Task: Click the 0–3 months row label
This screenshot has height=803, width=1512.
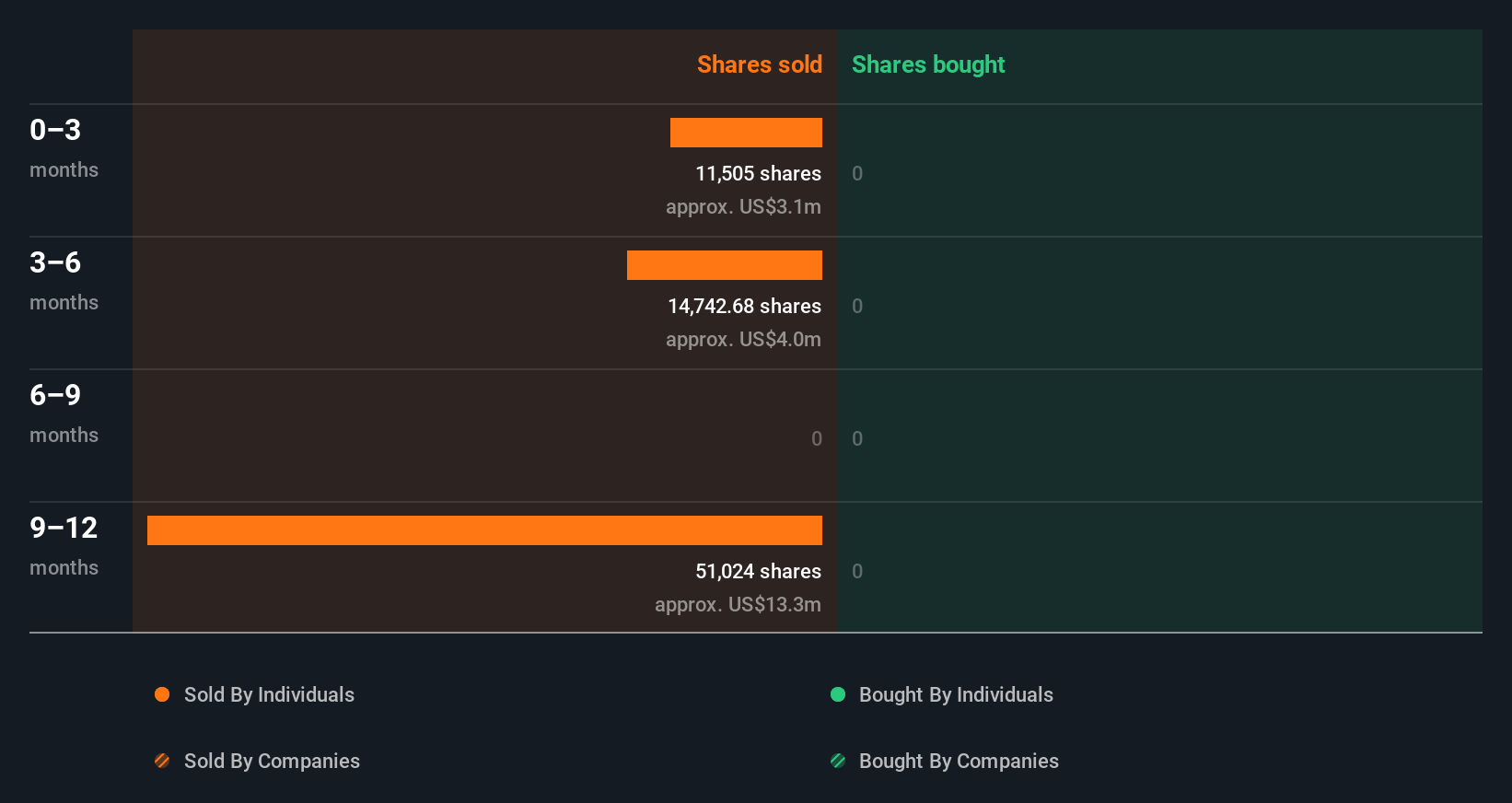Action: pyautogui.click(x=64, y=147)
